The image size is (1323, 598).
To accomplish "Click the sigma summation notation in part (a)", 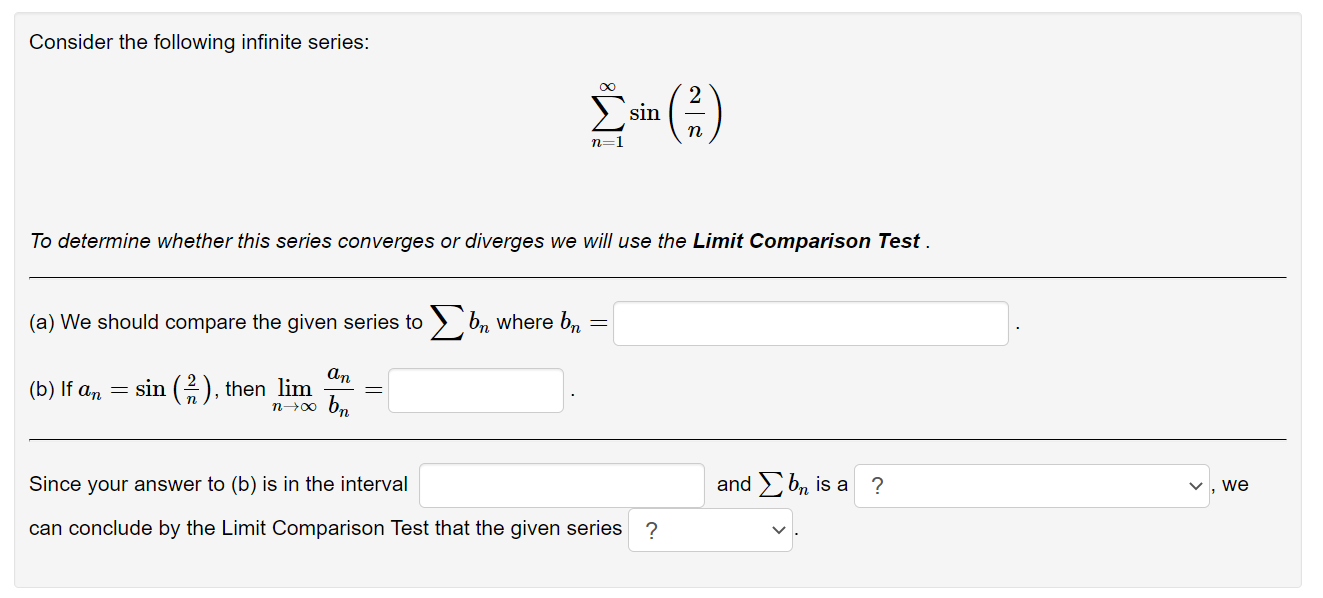I will tap(447, 322).
